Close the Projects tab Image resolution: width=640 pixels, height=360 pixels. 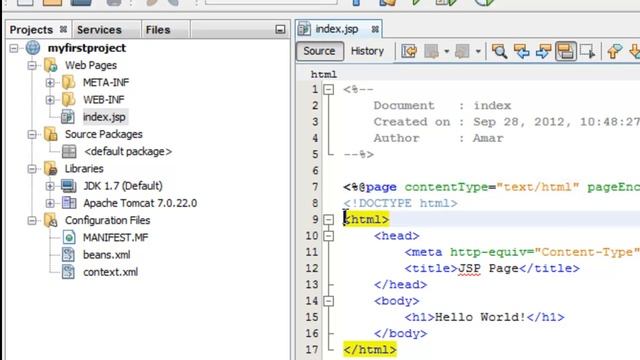63,29
